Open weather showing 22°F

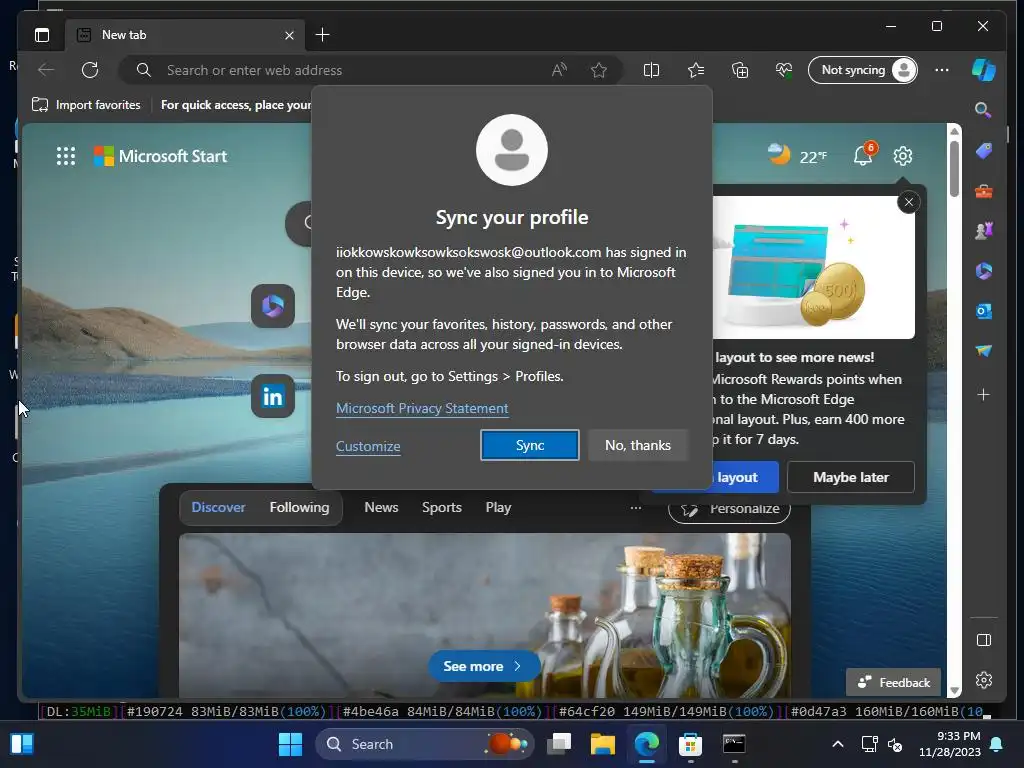point(797,155)
